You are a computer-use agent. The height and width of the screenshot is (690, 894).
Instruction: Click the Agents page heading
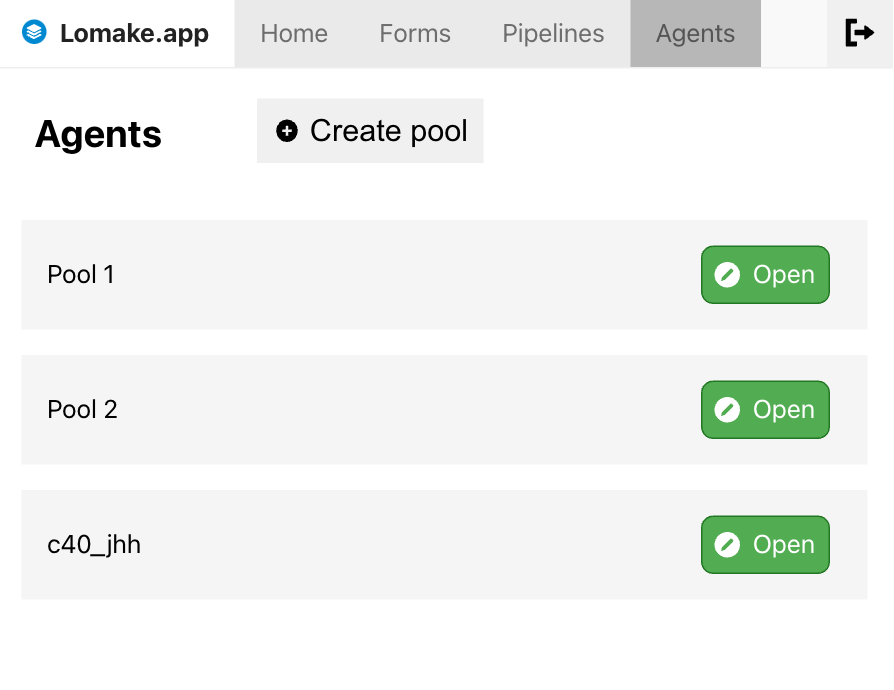(x=98, y=135)
